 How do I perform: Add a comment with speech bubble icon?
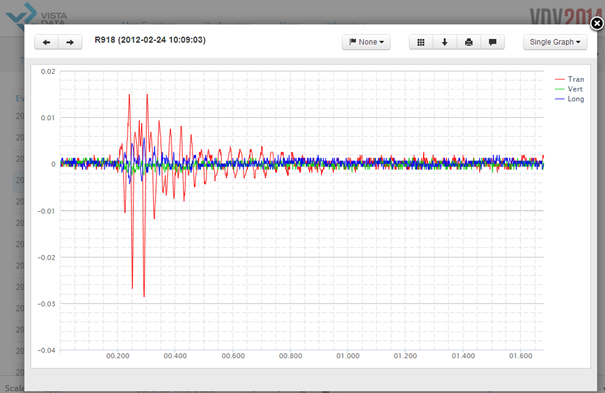tap(492, 42)
